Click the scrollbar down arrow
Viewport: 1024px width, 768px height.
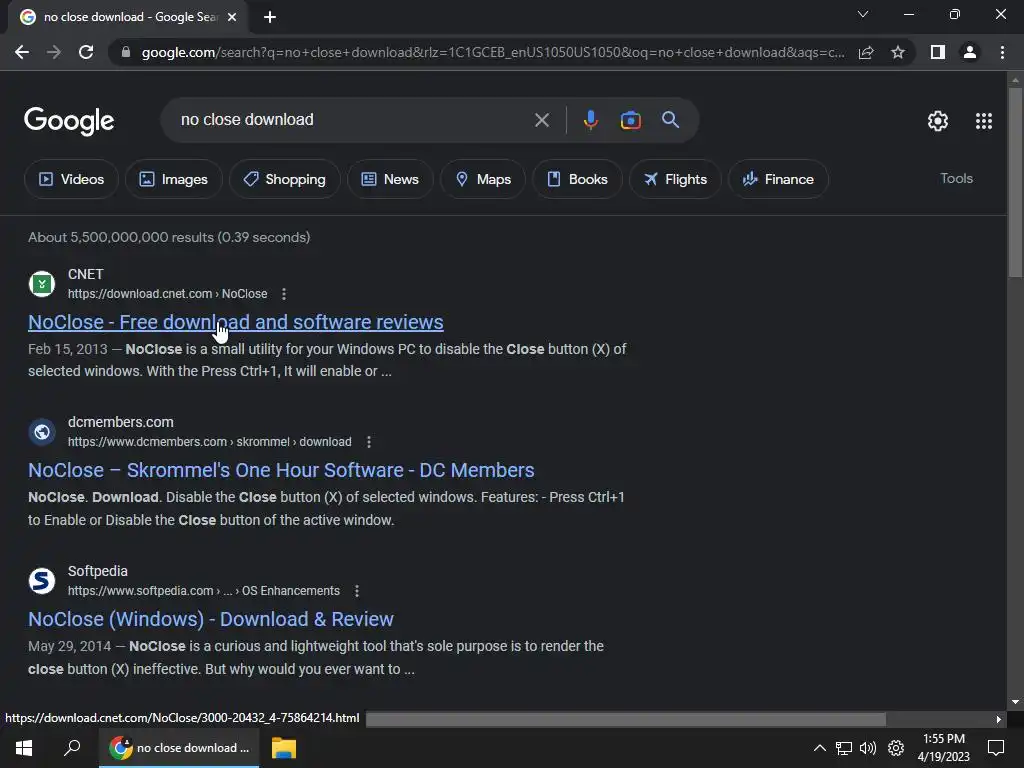click(1015, 702)
